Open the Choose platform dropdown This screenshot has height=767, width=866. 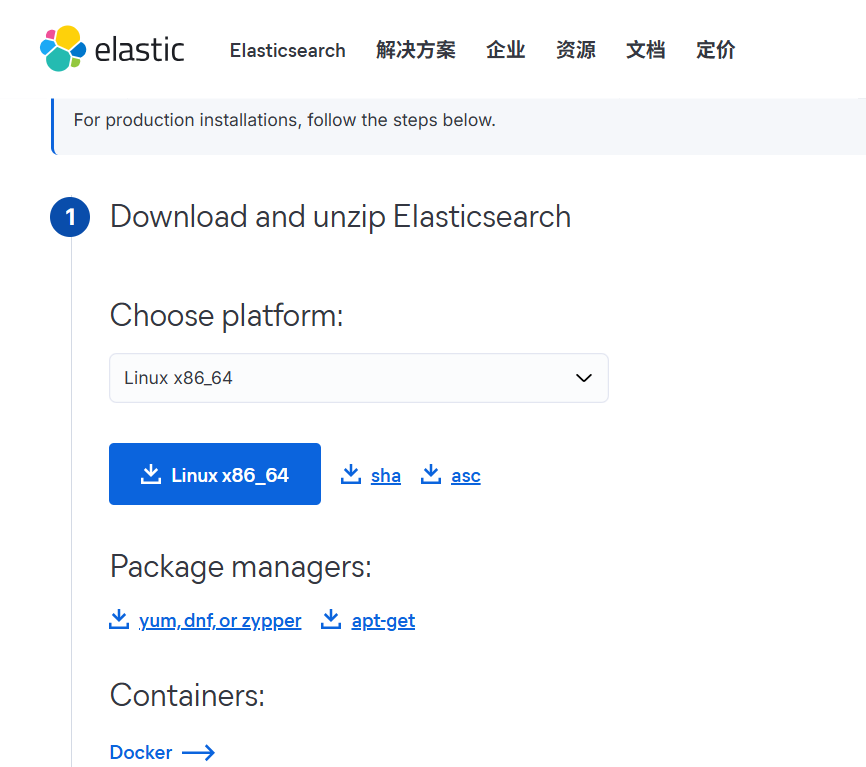point(359,378)
